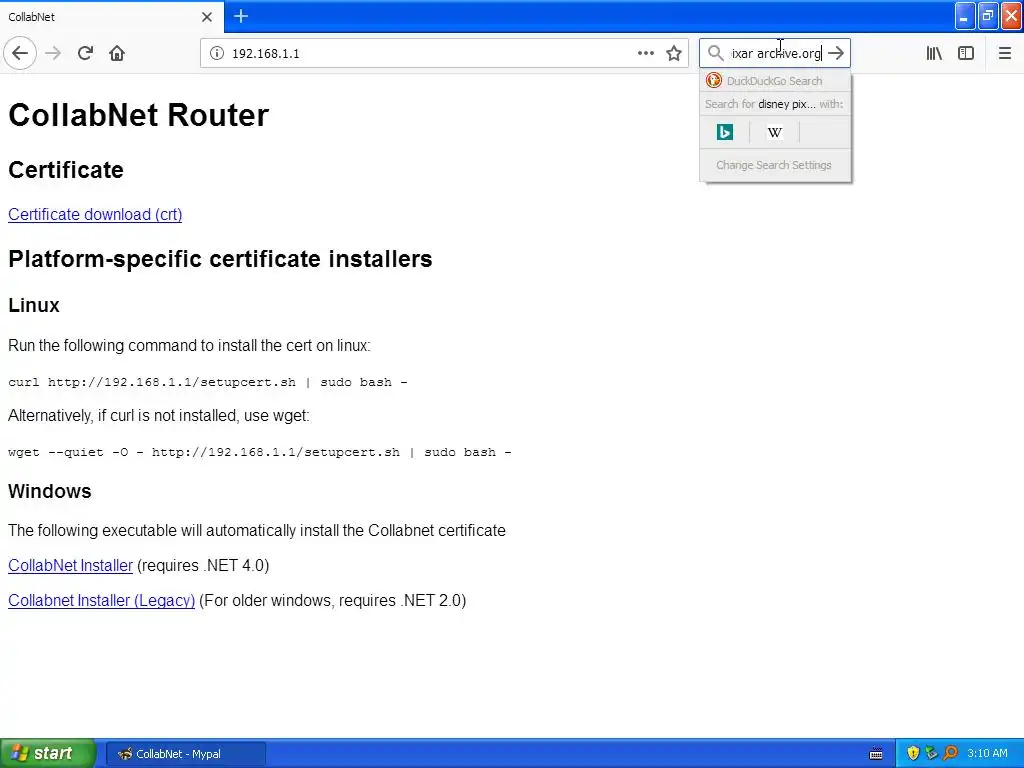Click the 3:10 AM clock
1024x768 pixels.
(x=987, y=753)
